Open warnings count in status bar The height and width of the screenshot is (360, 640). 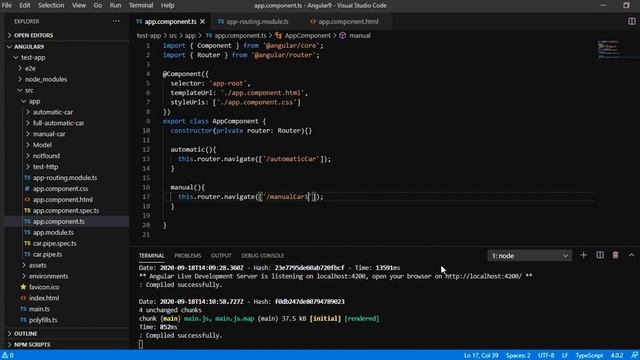pyautogui.click(x=8, y=355)
